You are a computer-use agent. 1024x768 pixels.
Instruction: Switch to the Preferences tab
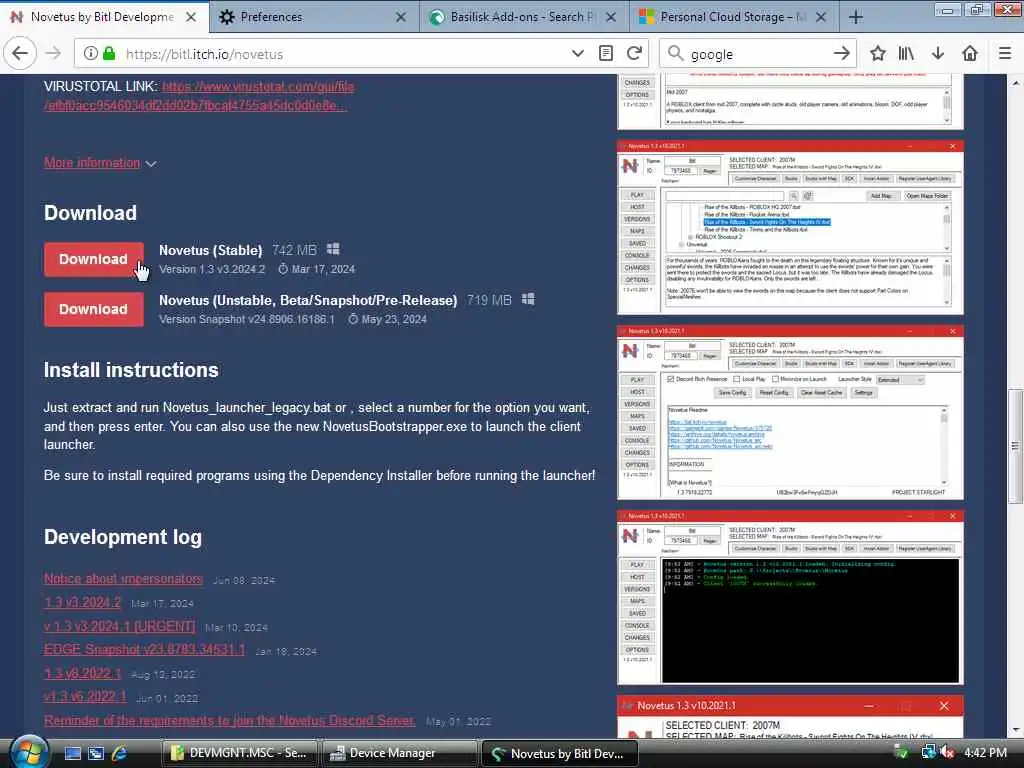tap(315, 17)
